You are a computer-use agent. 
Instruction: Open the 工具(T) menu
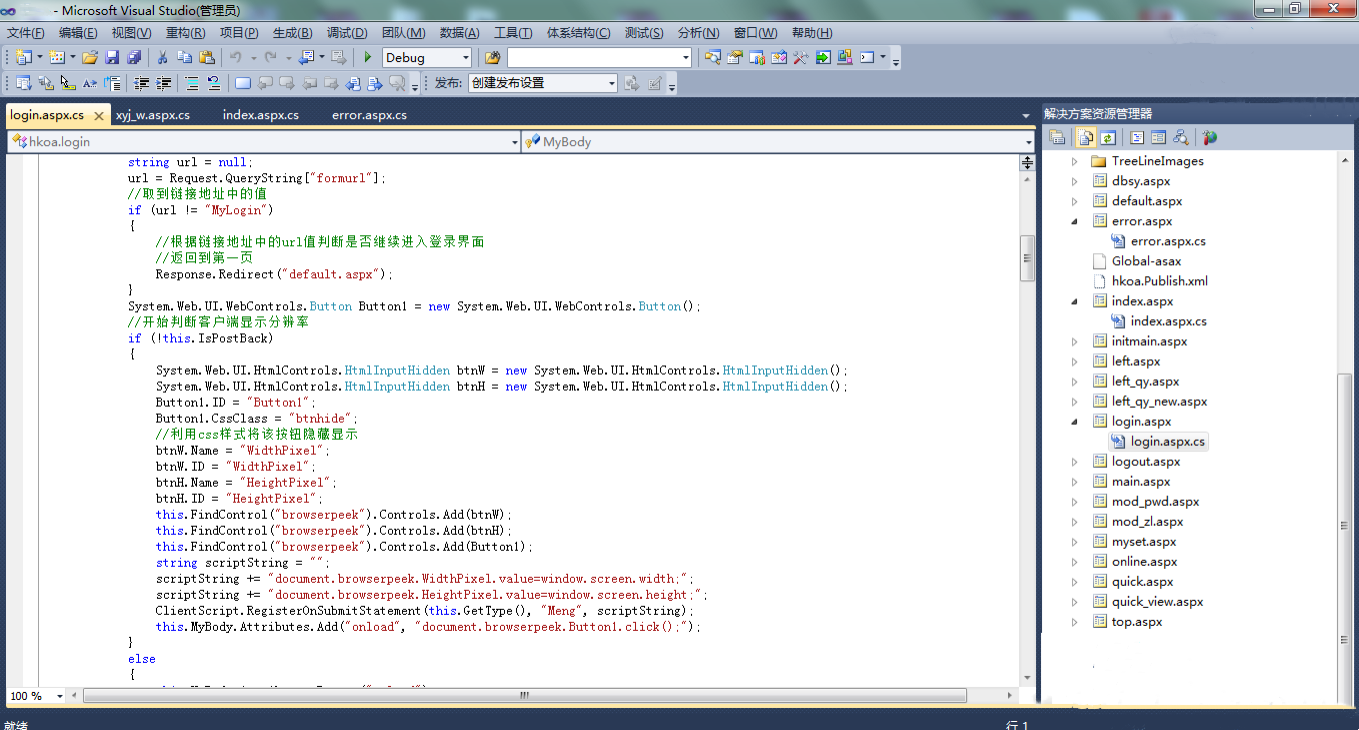click(x=513, y=33)
